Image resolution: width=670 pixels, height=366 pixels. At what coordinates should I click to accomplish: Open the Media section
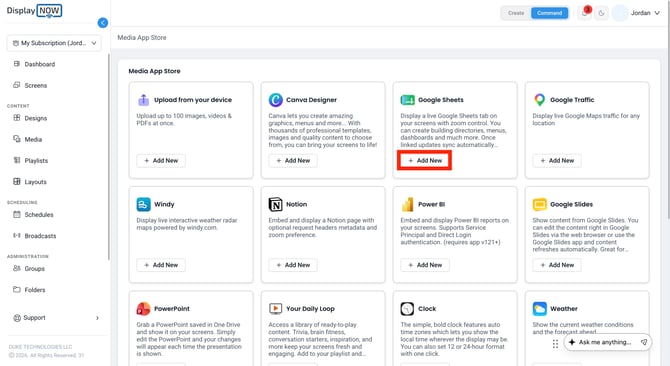pyautogui.click(x=33, y=139)
